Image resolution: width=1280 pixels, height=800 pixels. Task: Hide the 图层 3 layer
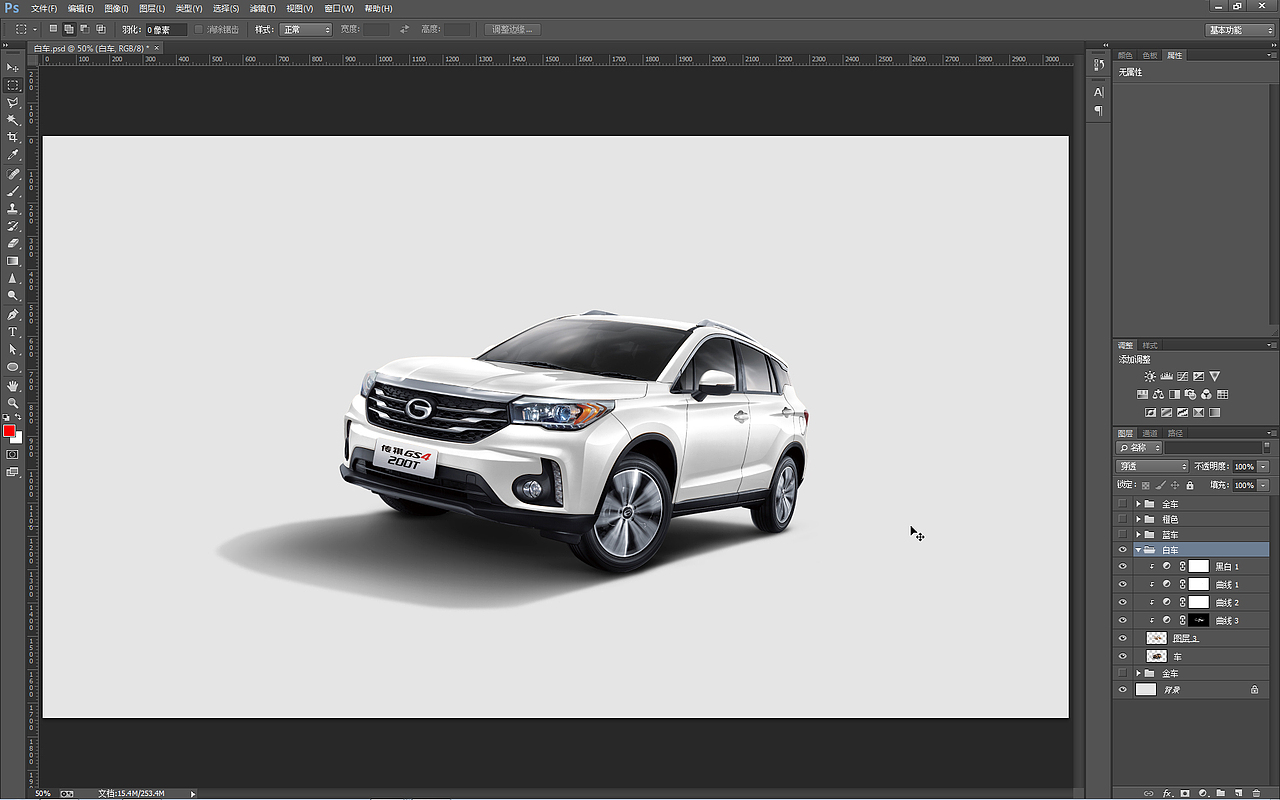1122,638
